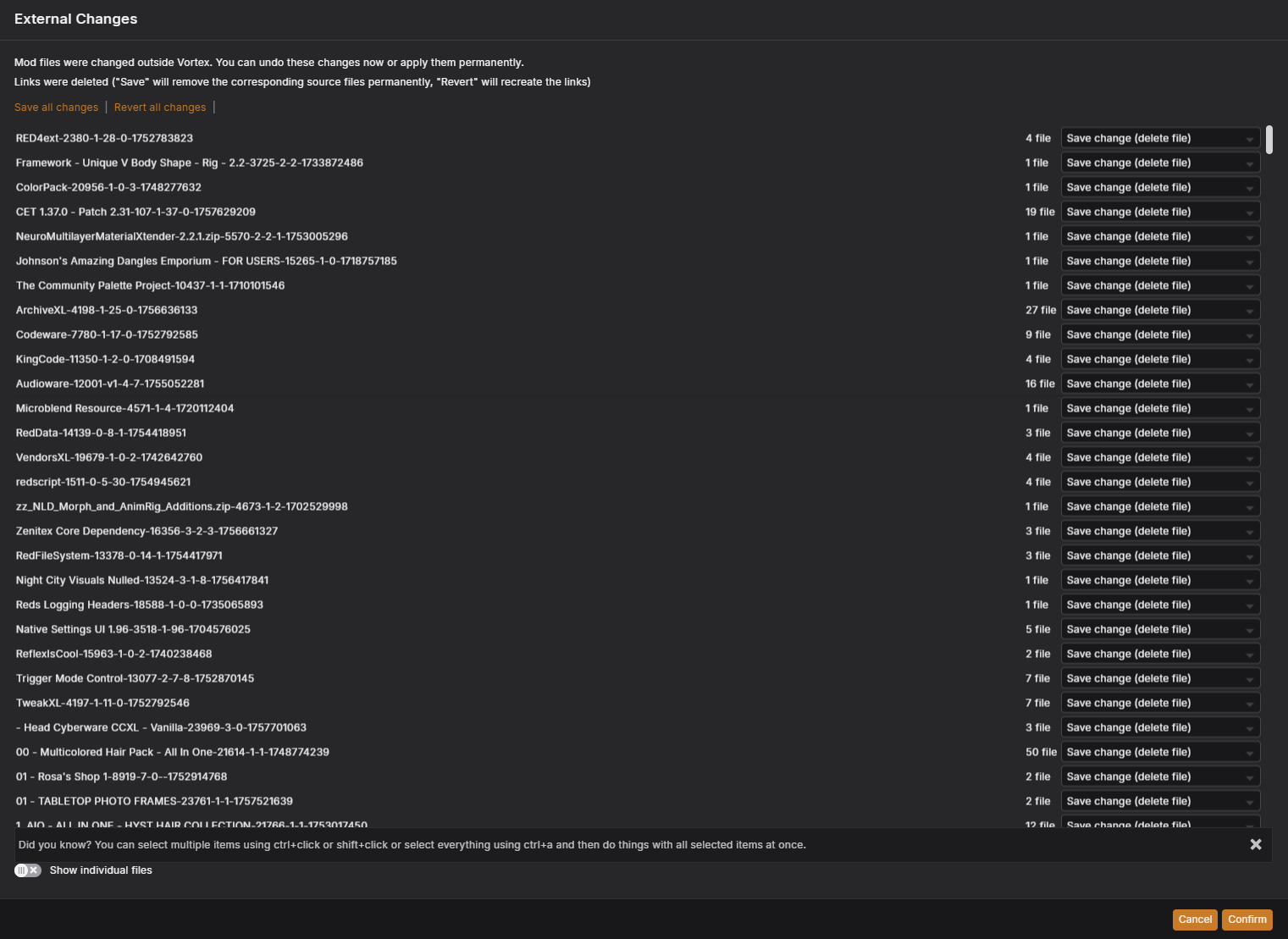The width and height of the screenshot is (1288, 939).
Task: Open dropdown for Native Settings UI row
Action: coord(1160,629)
